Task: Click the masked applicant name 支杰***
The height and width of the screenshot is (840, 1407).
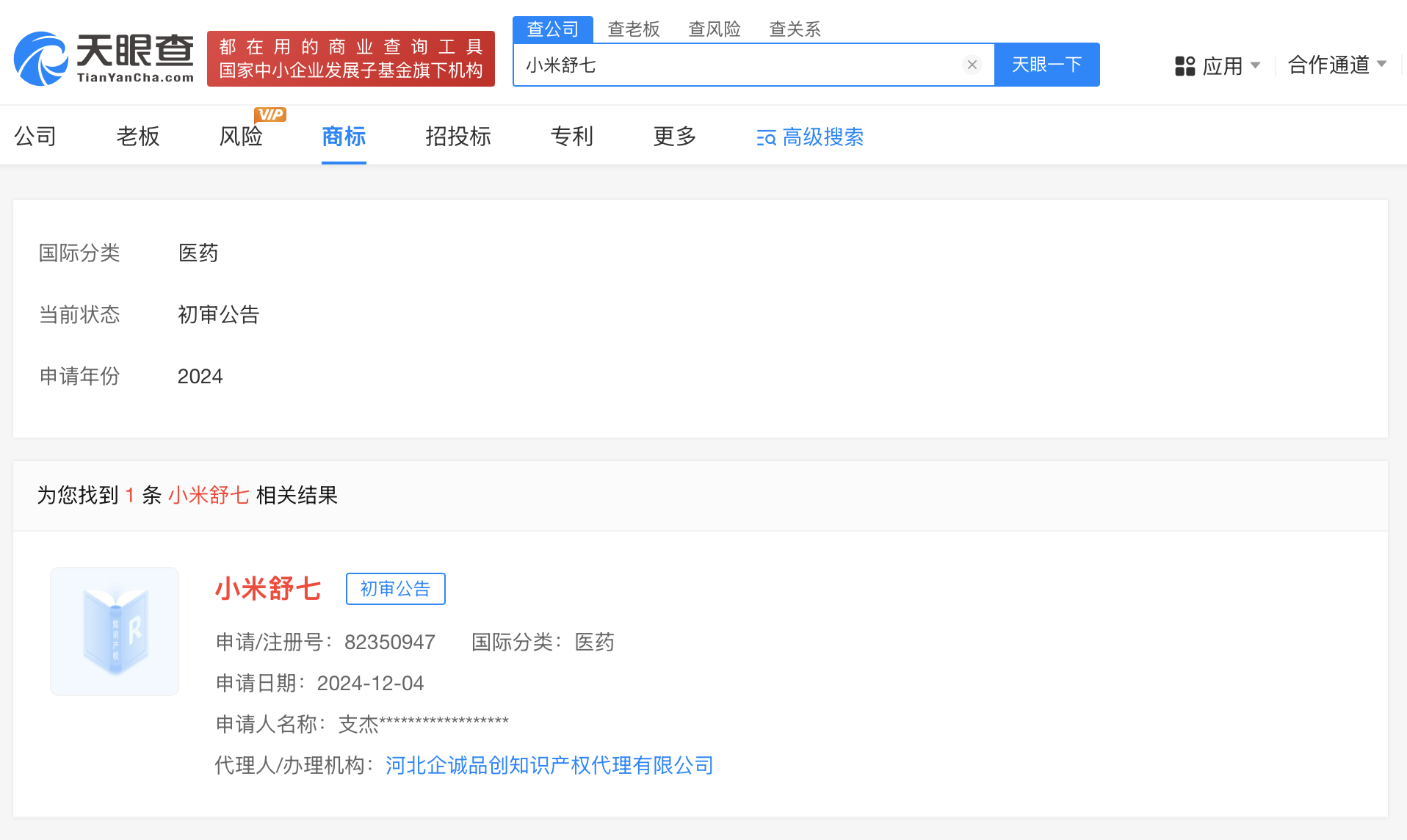Action: pos(423,724)
